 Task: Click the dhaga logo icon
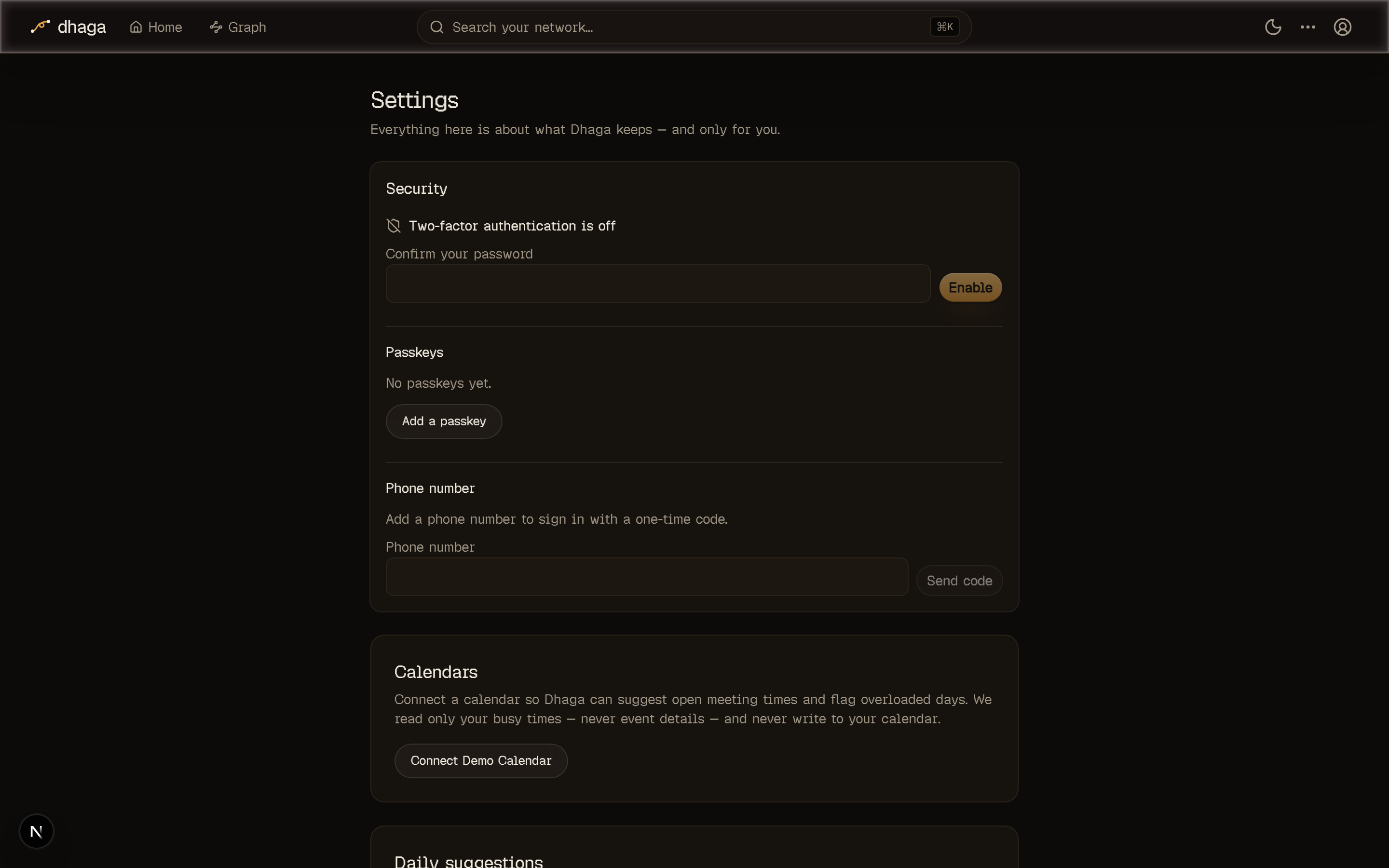(x=40, y=27)
